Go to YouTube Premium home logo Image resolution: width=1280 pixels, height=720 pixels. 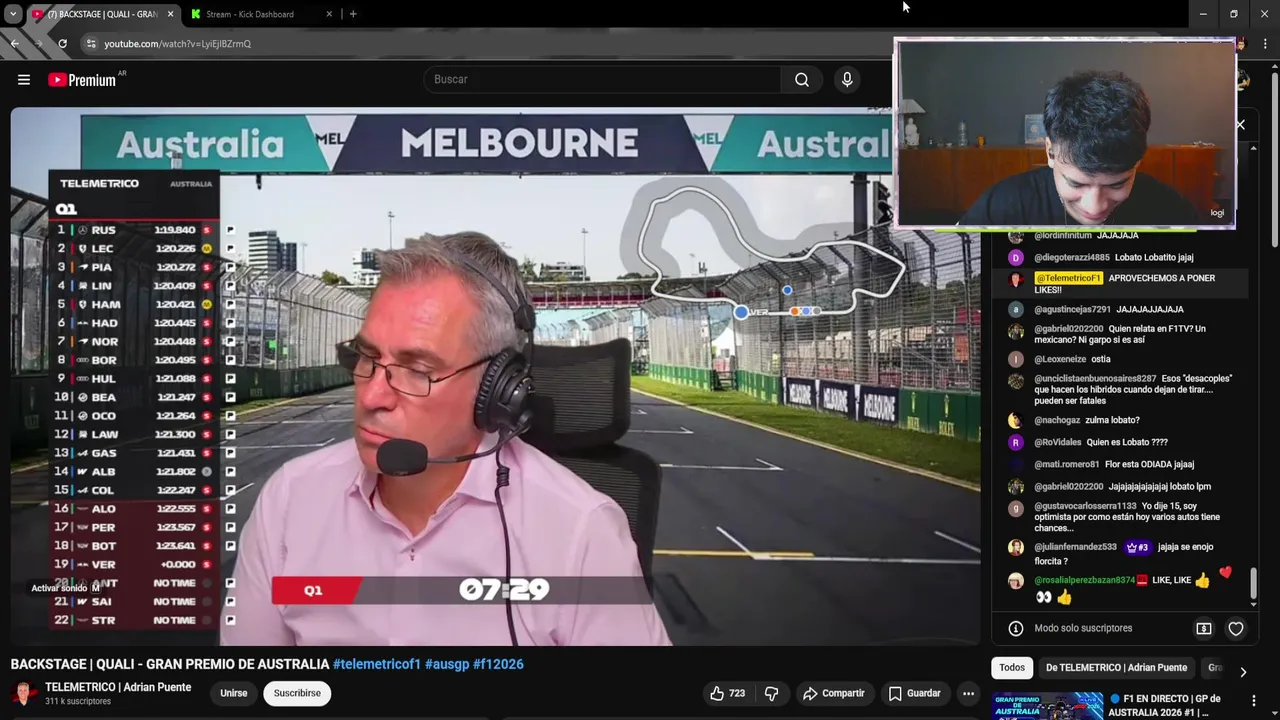[x=82, y=80]
